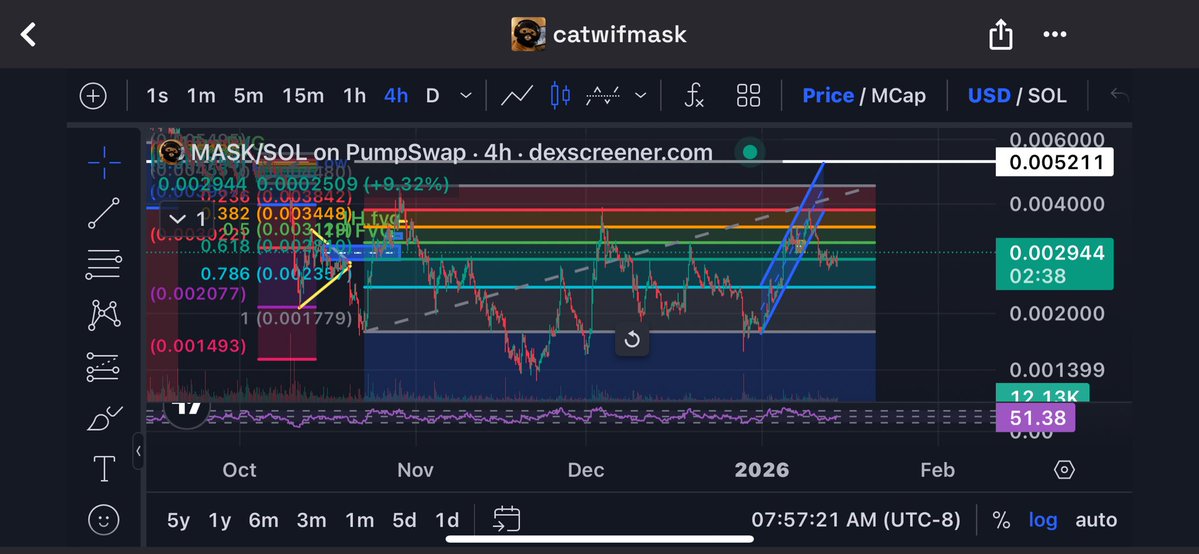Select the 1s timeframe

157,96
